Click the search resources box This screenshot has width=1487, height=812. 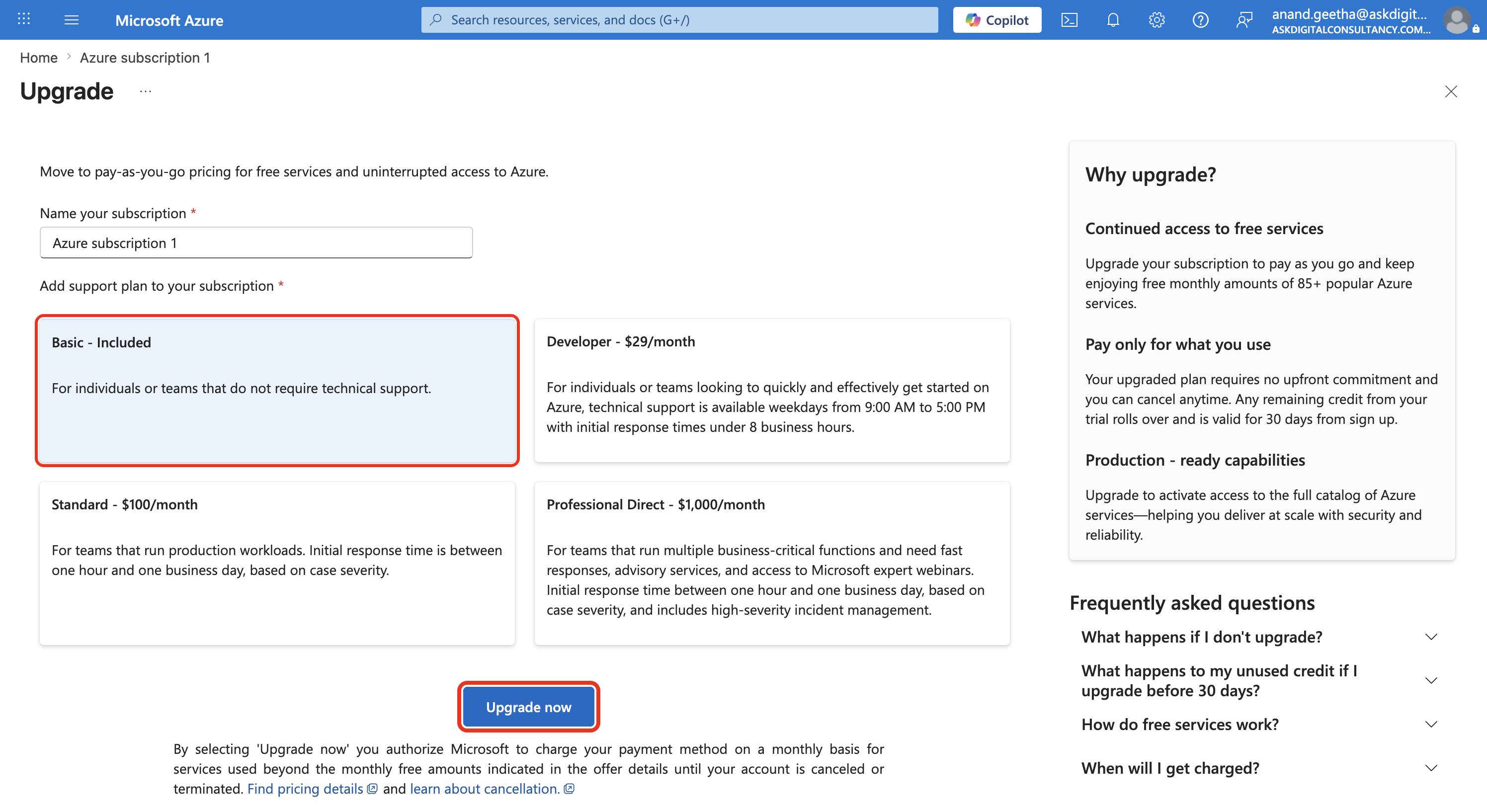tap(679, 20)
